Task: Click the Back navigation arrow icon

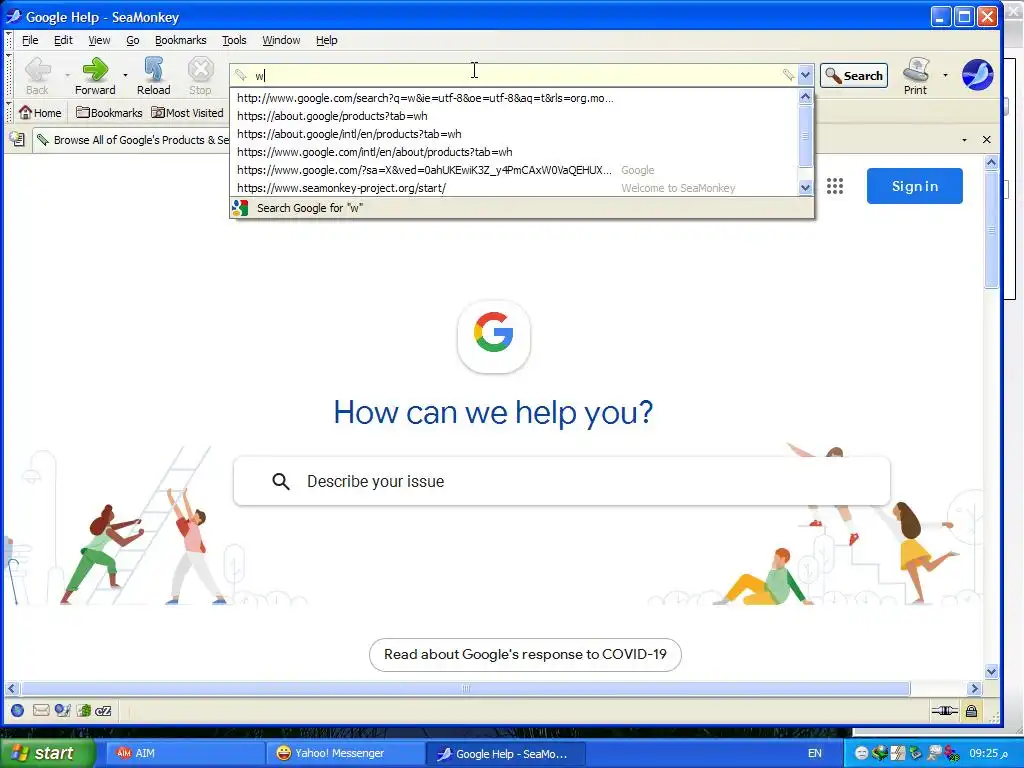Action: [38, 69]
